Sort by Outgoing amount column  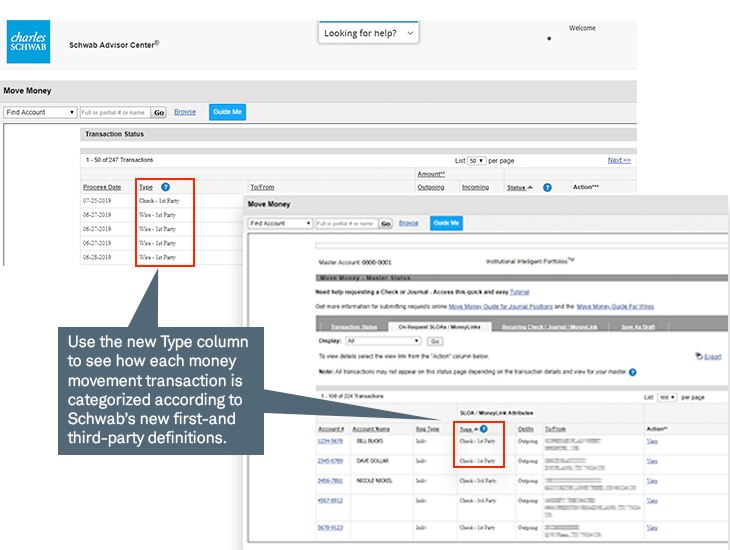431,187
